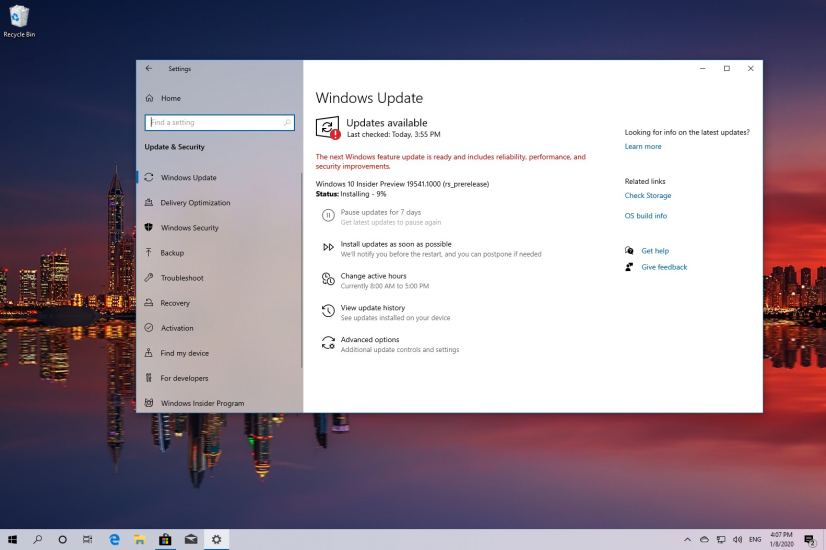Click the Recovery sidebar icon
Image resolution: width=826 pixels, height=550 pixels.
click(149, 302)
